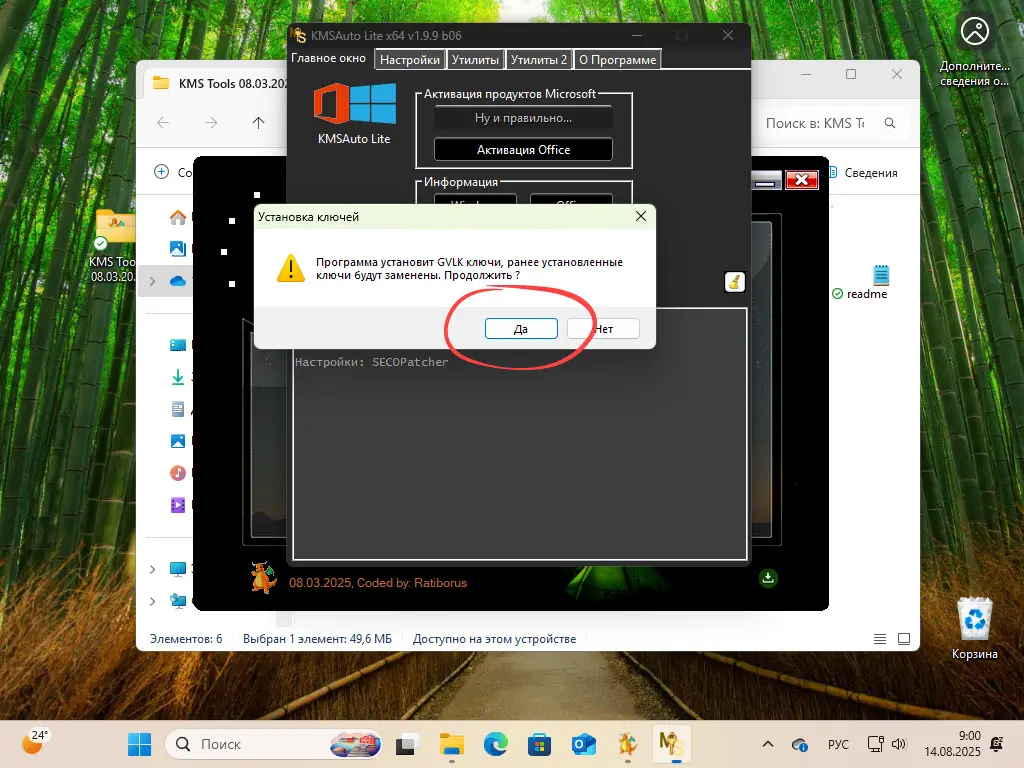1024x768 pixels.
Task: Click the green download icon in KMSAuto window
Action: click(x=768, y=578)
